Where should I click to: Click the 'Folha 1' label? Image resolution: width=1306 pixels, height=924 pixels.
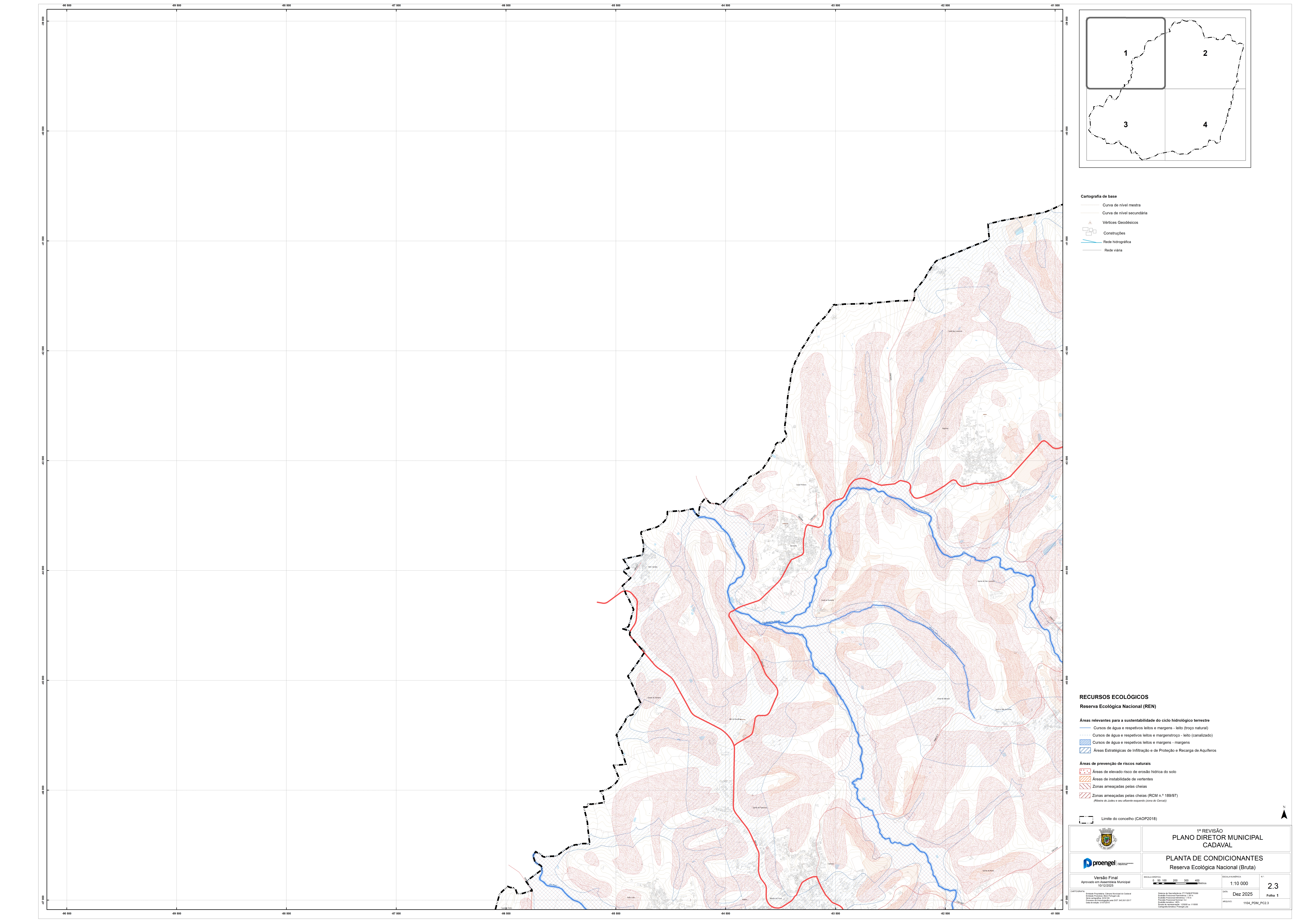click(1273, 896)
